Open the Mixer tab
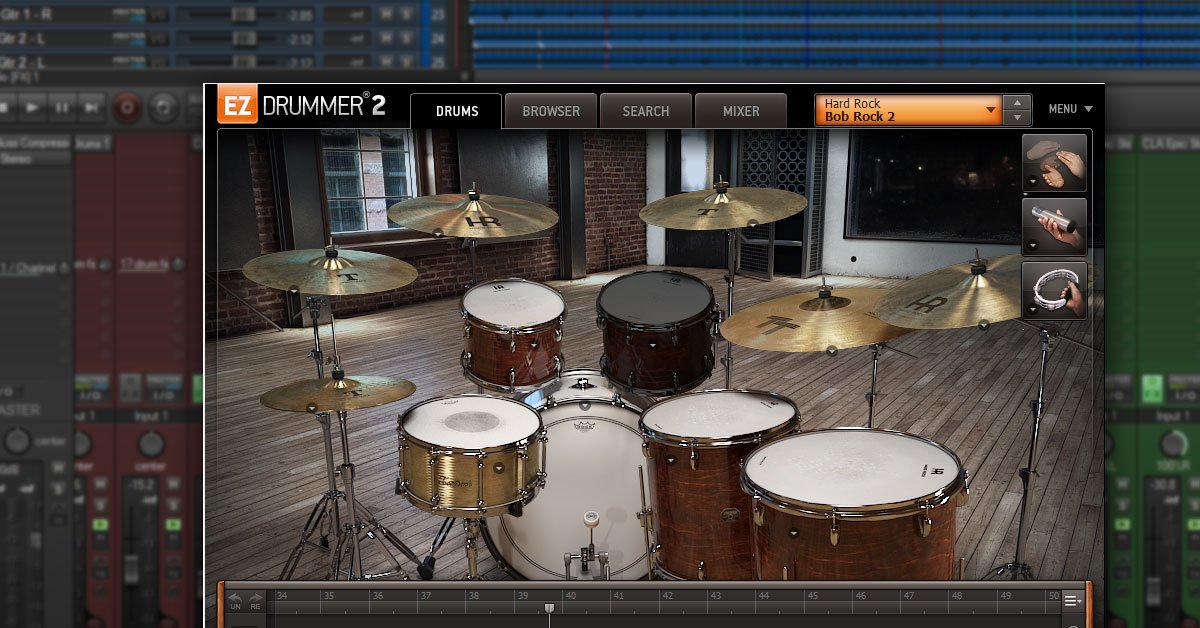Image resolution: width=1200 pixels, height=628 pixels. 741,111
